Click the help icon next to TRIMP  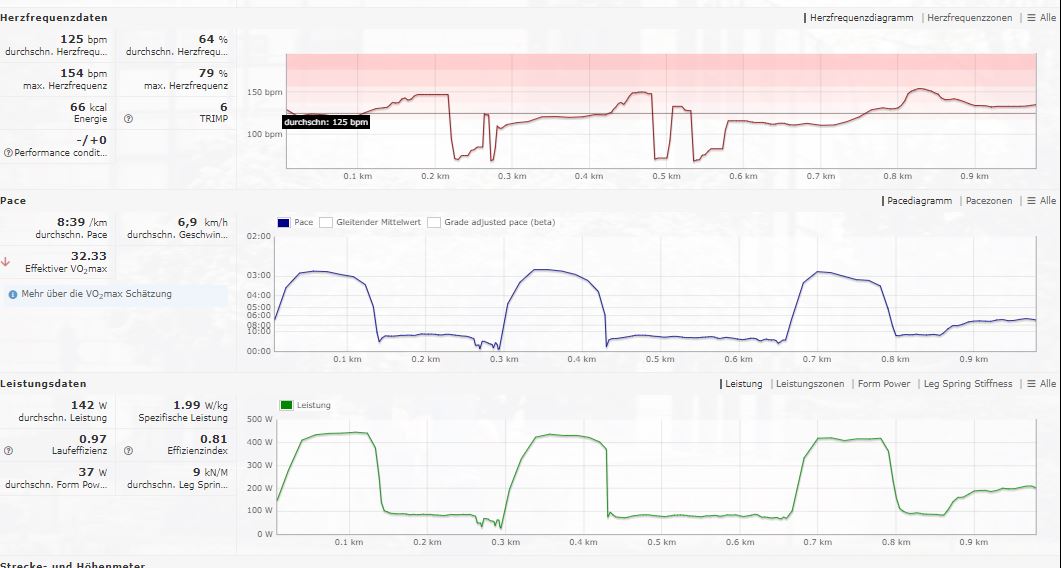click(128, 118)
